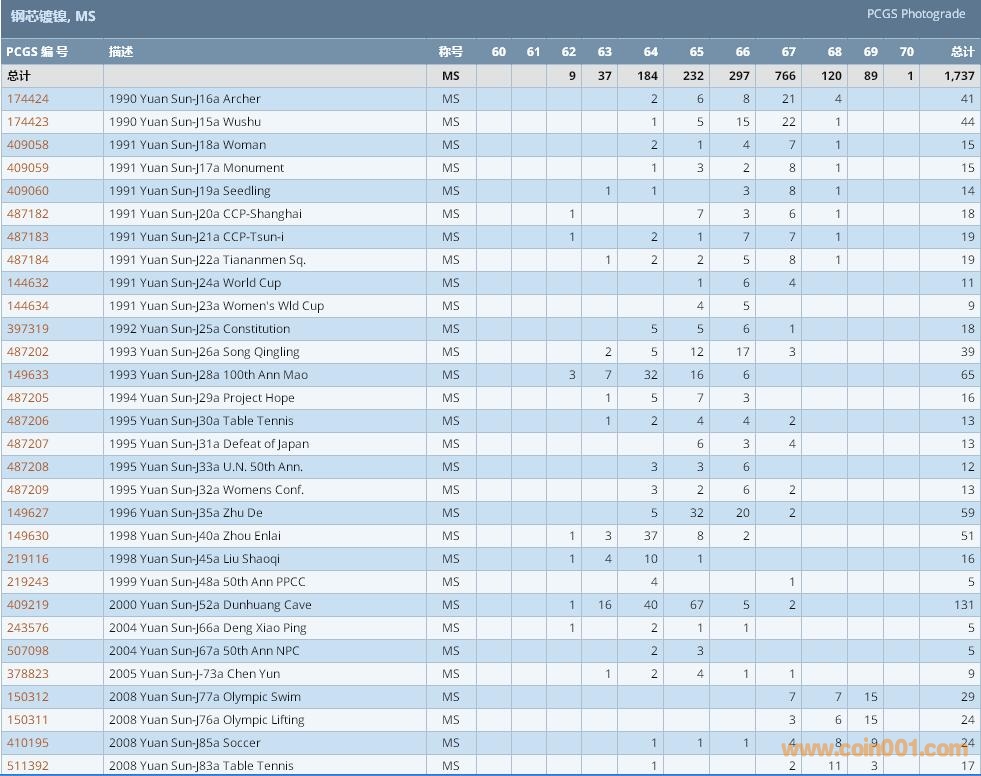Open PCGS number 397319 Constitution
Viewport: 981px width, 776px height.
(x=28, y=329)
